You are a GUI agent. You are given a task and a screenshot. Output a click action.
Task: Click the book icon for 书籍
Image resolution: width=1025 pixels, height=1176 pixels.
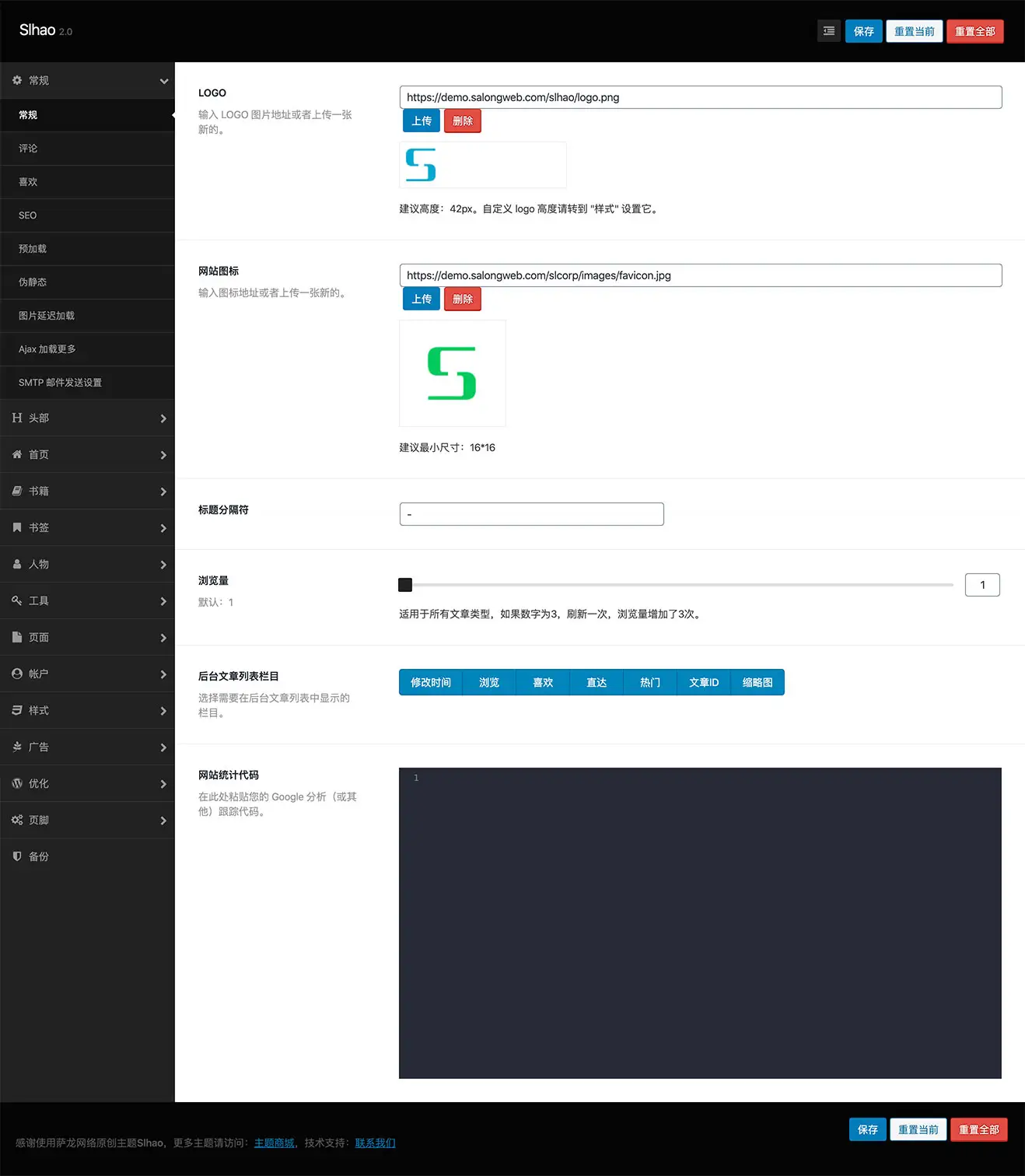tap(17, 491)
